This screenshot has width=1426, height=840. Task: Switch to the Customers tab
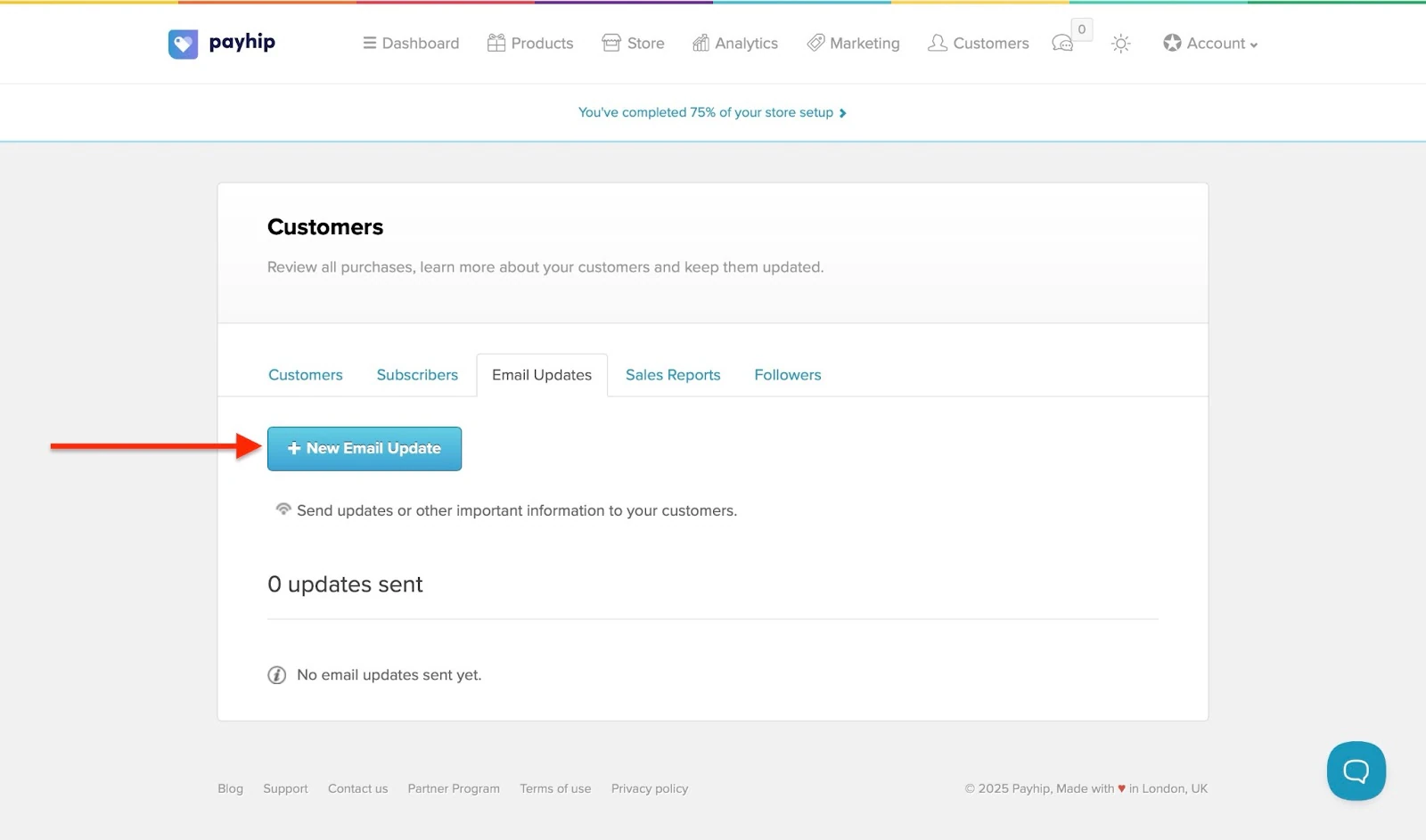pyautogui.click(x=306, y=375)
